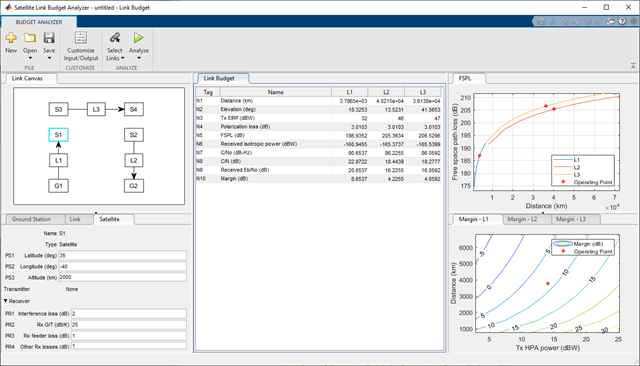Open the quick access bar options arrow
Viewport: 640px width, 366px height.
point(632,22)
